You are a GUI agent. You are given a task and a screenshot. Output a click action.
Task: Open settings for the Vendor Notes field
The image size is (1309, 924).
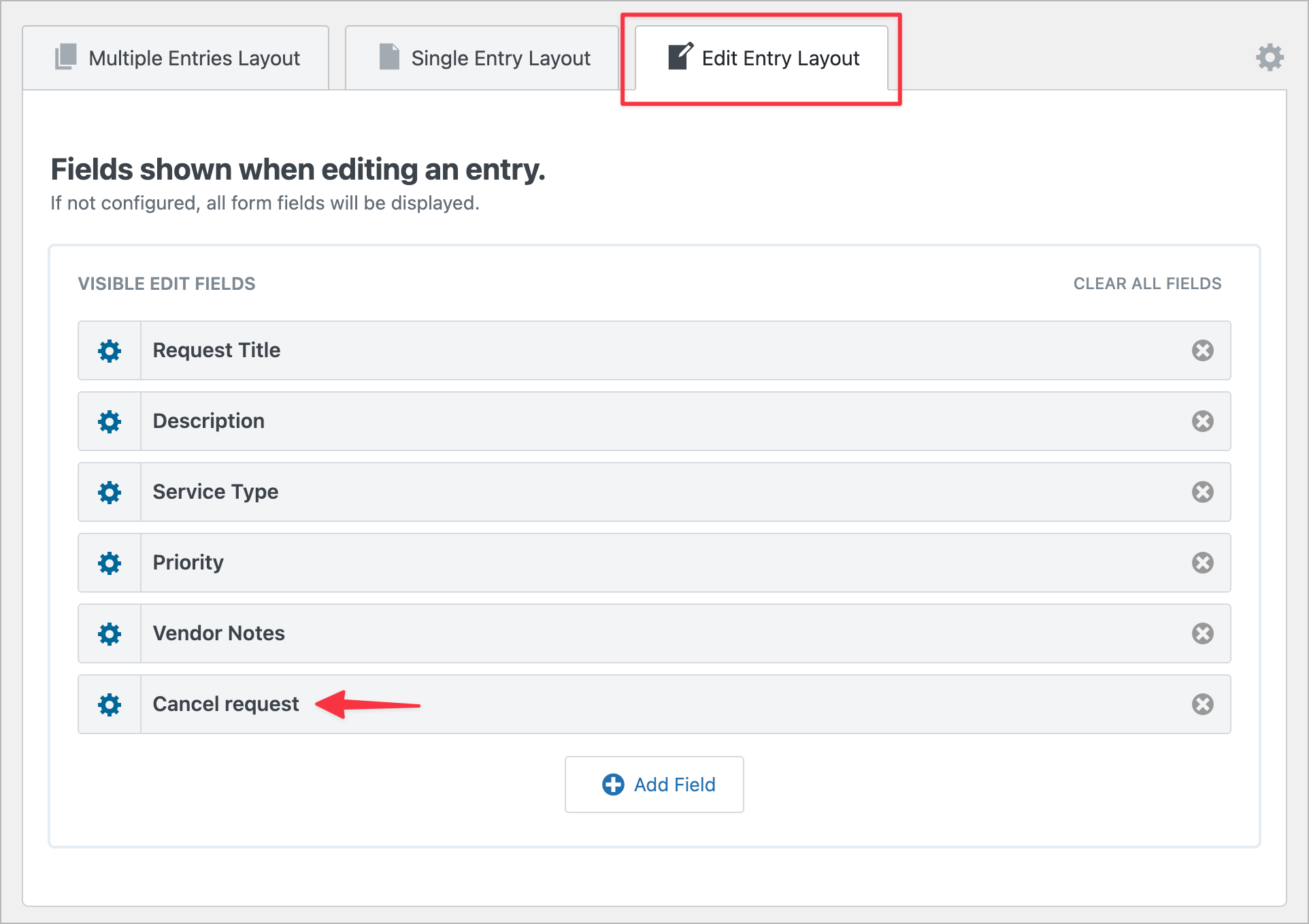click(110, 633)
